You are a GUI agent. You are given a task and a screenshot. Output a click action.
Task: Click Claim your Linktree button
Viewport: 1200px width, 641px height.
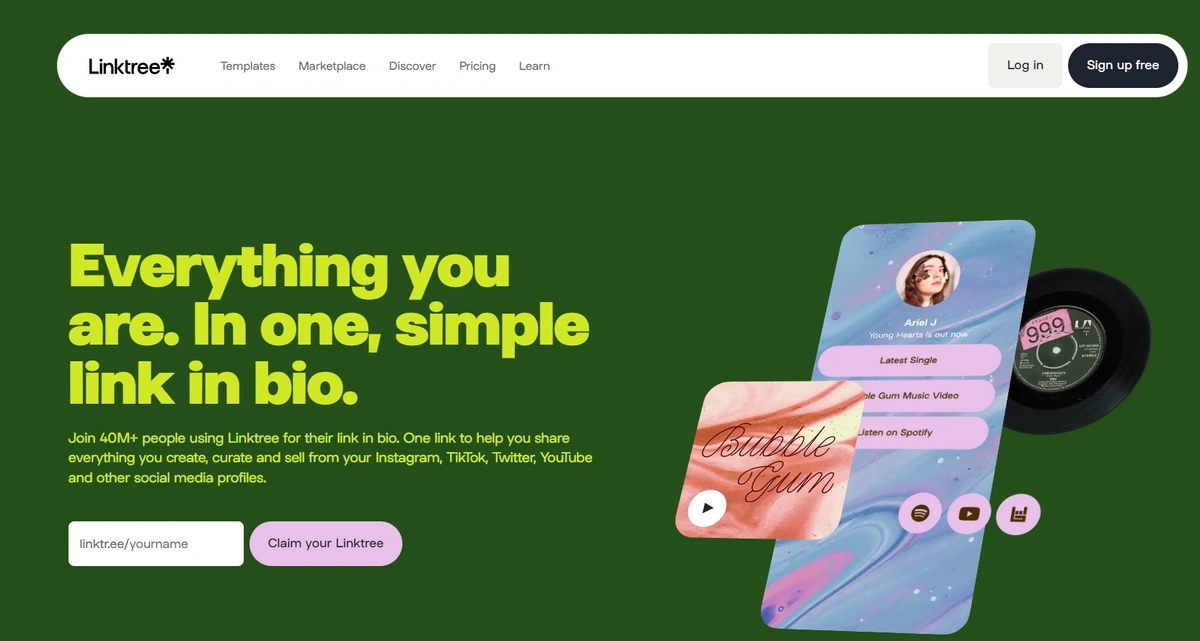(x=326, y=544)
